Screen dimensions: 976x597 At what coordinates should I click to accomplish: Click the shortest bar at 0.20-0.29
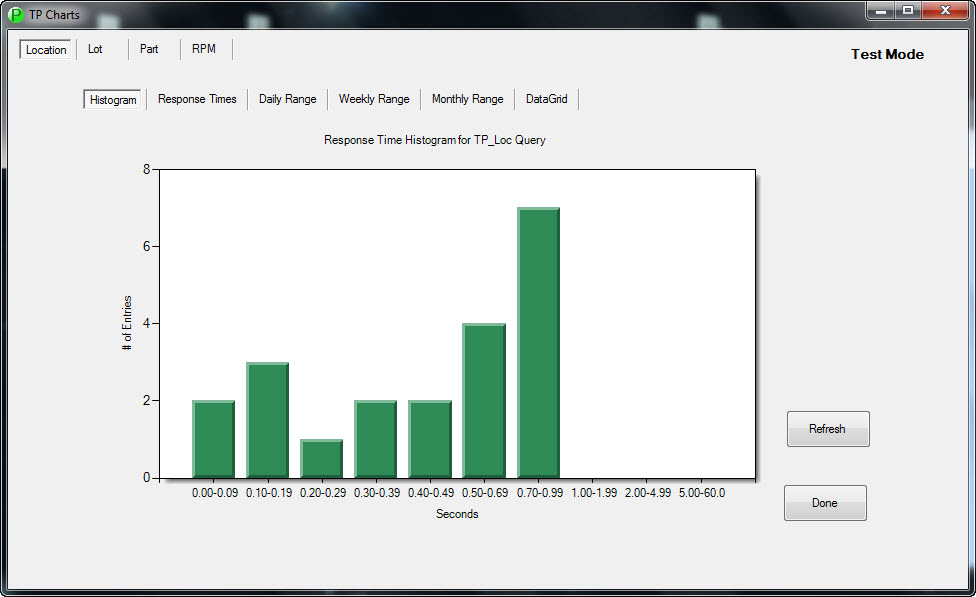pos(322,458)
